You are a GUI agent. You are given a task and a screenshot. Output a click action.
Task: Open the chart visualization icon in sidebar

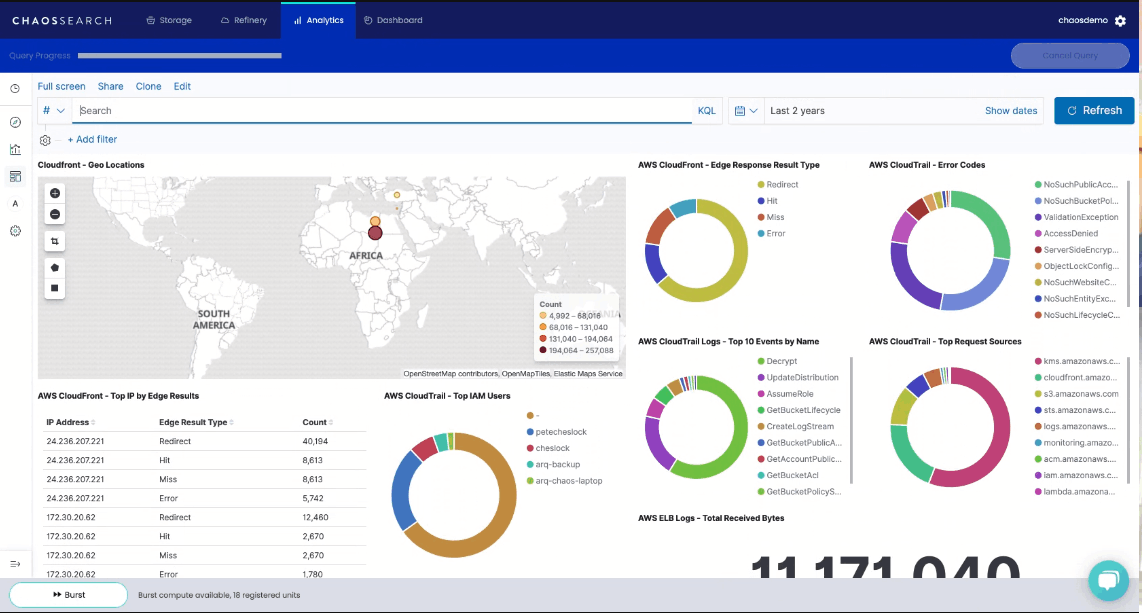13,148
